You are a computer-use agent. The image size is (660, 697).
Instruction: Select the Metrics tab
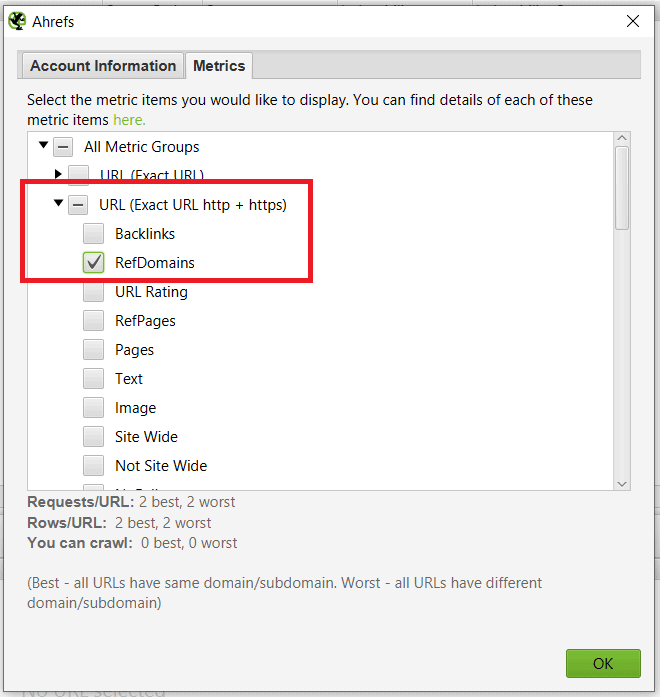[219, 66]
